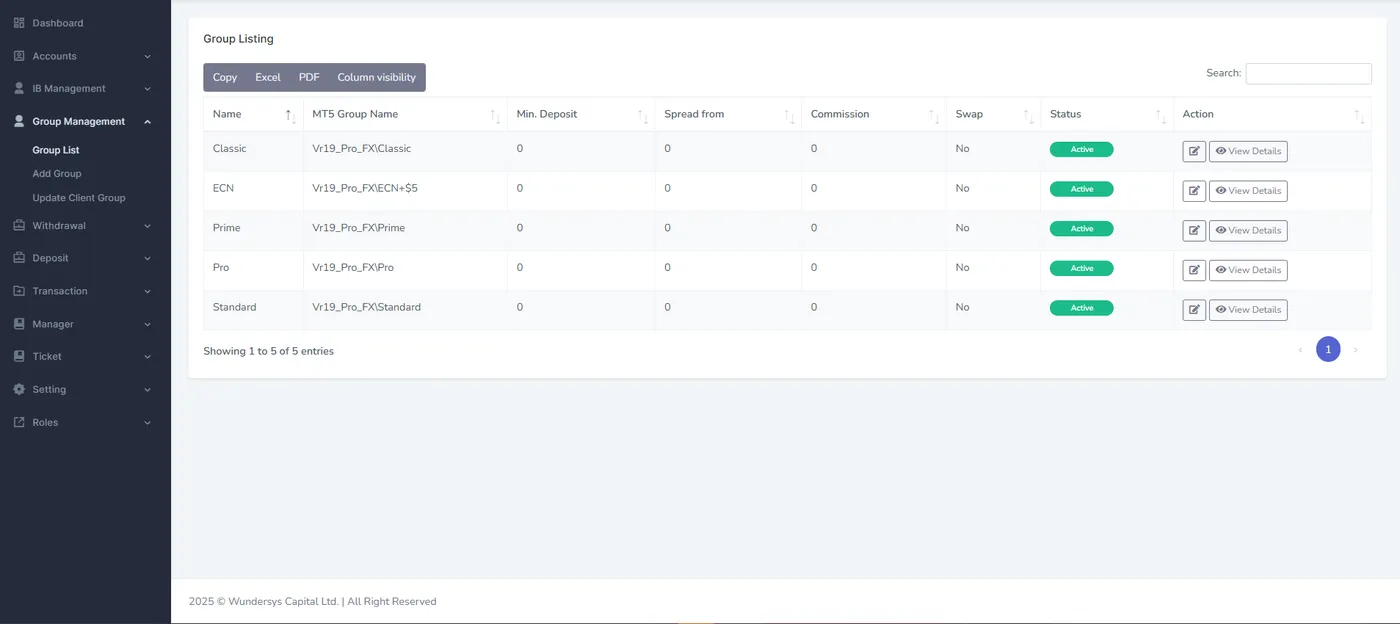Click the Dashboard grid icon in sidebar
This screenshot has height=624, width=1400.
[19, 23]
